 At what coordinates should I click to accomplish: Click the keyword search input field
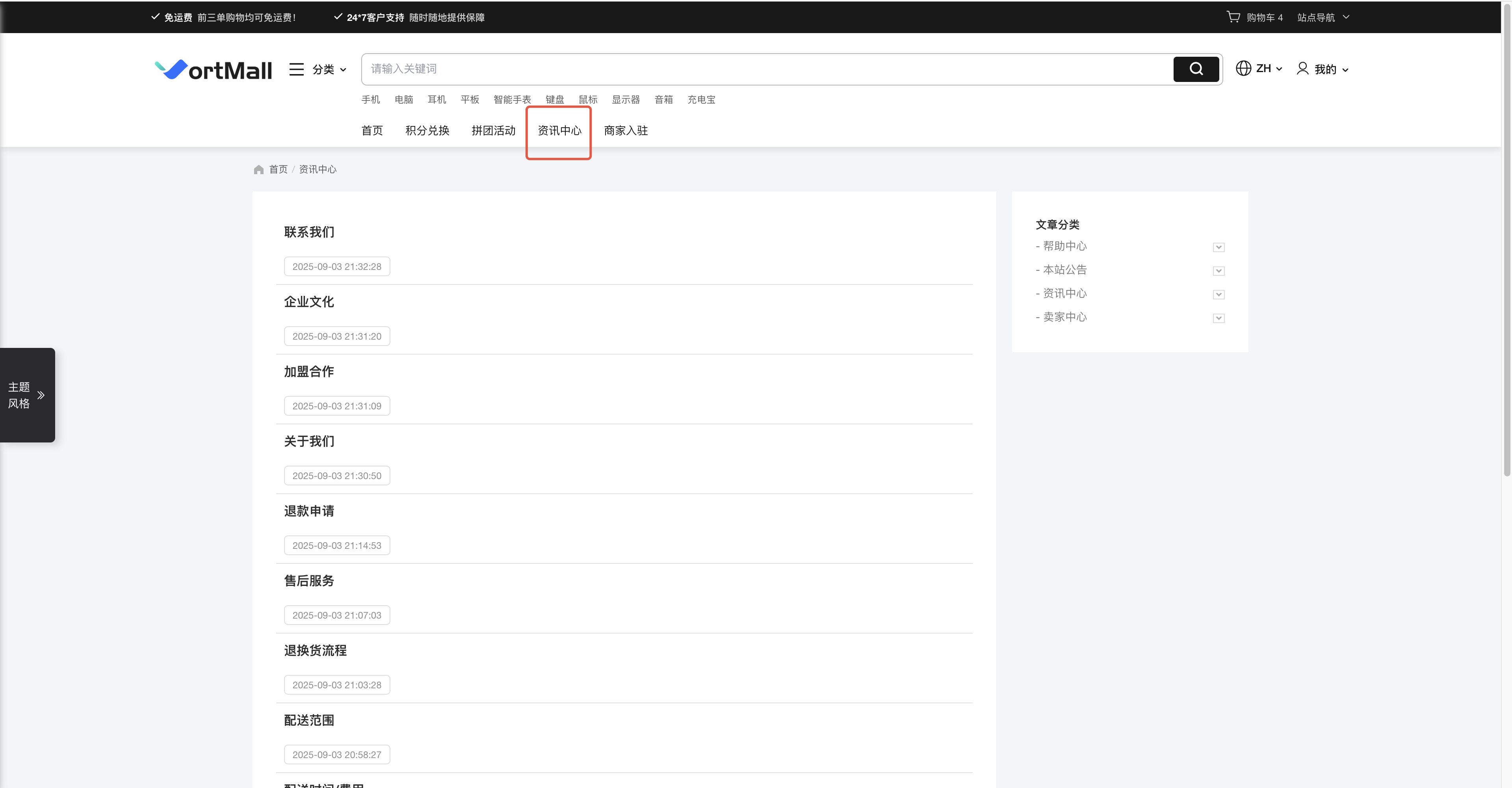[763, 69]
